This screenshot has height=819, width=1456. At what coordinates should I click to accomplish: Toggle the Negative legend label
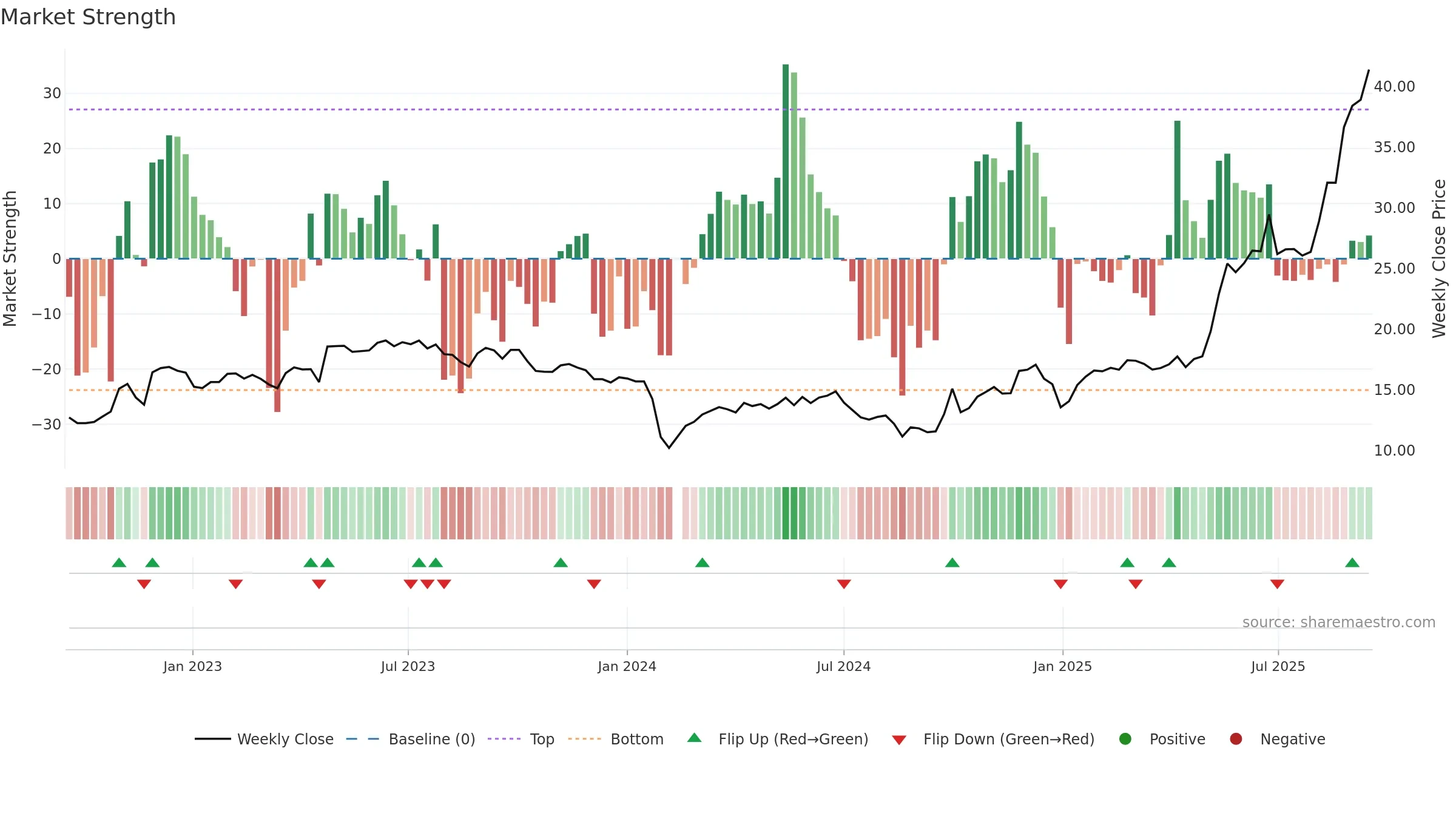pos(1293,740)
